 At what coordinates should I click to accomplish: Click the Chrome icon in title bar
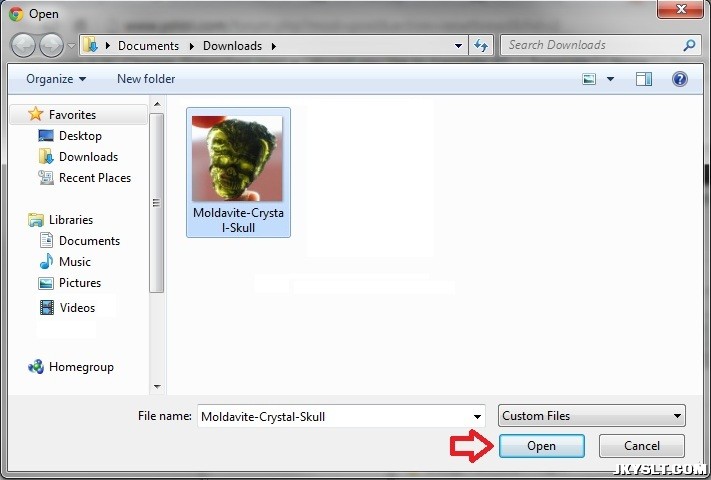16,14
